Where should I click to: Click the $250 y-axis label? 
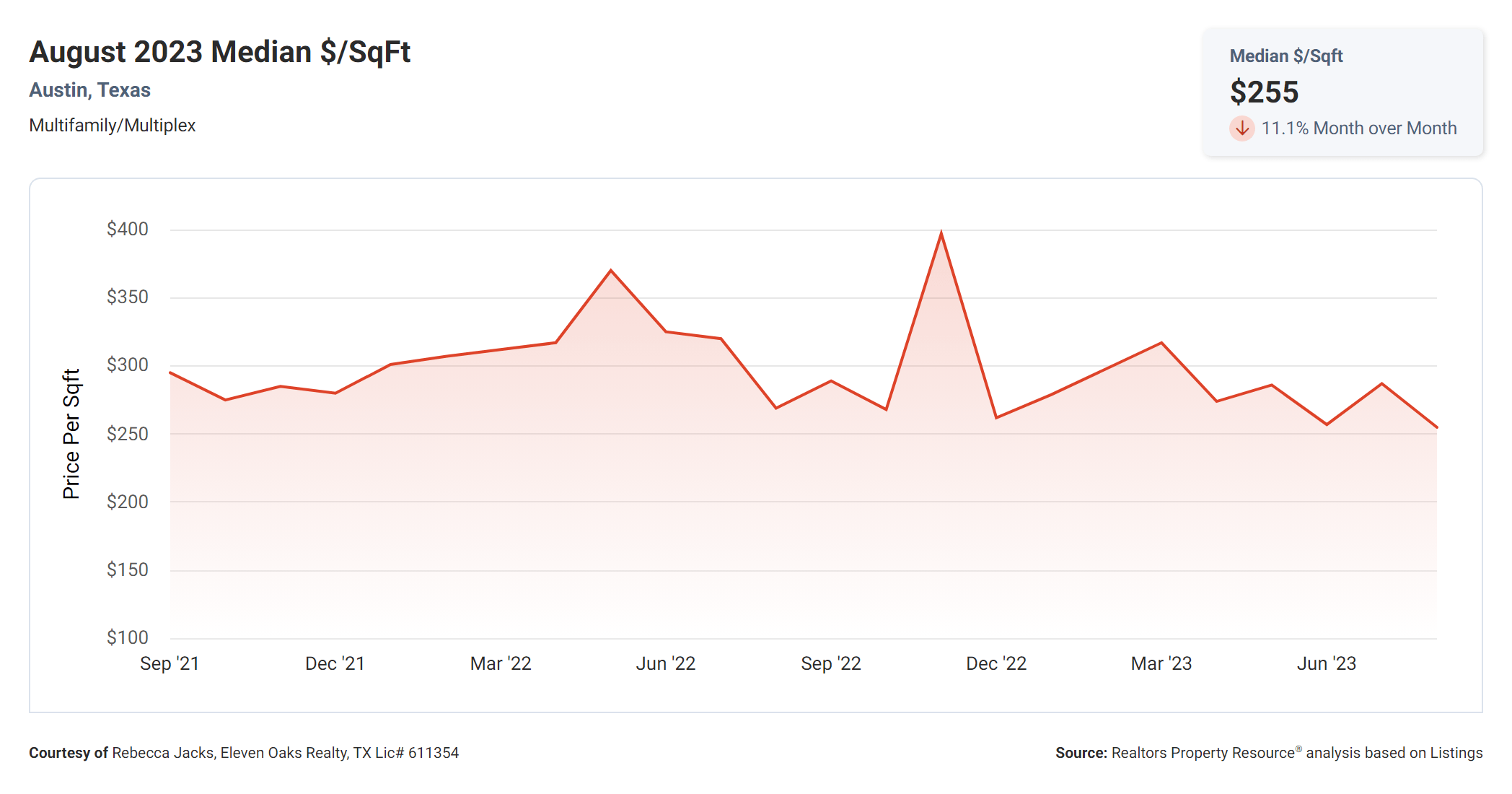127,434
